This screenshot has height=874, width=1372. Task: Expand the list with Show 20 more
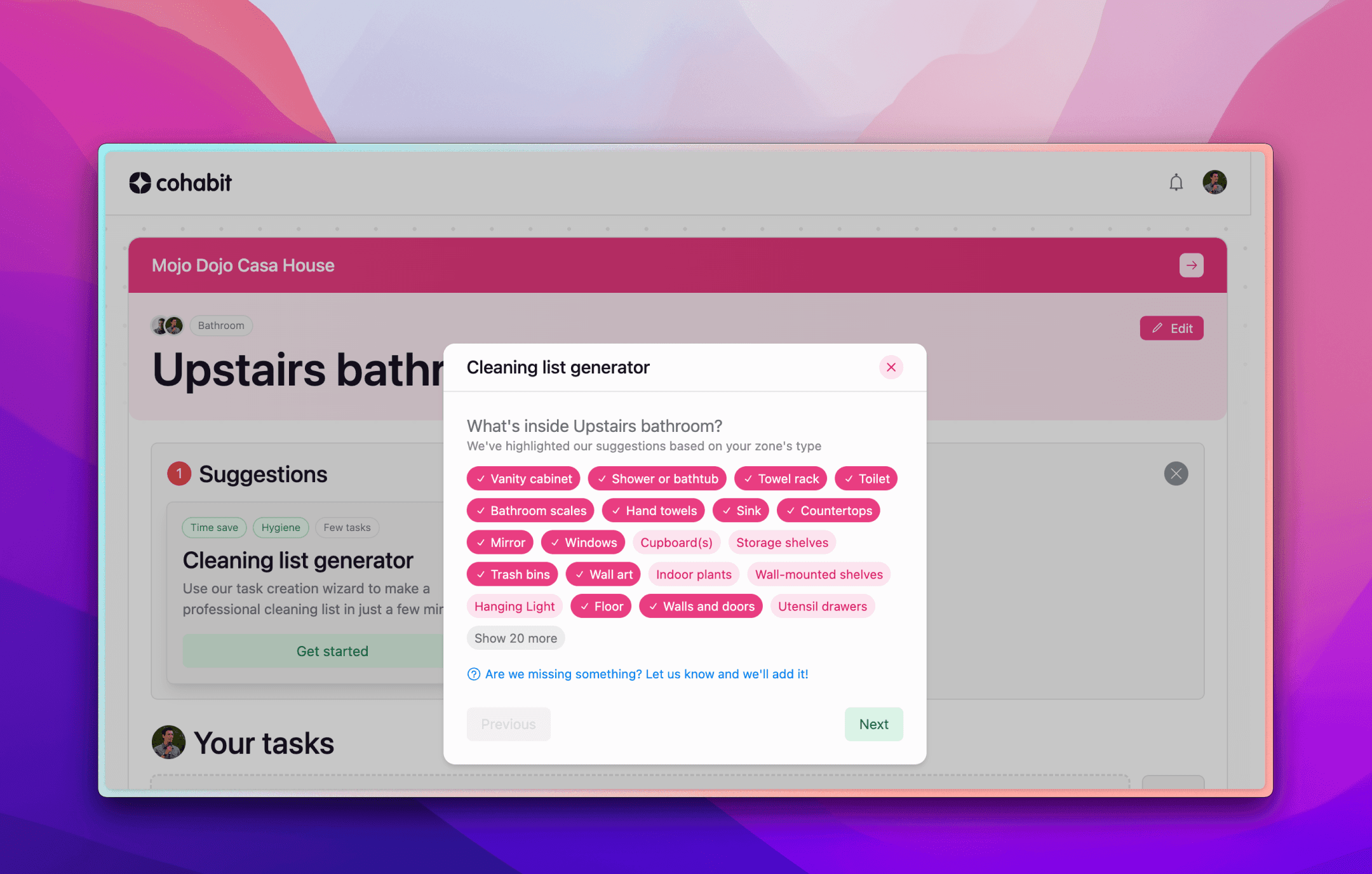516,638
